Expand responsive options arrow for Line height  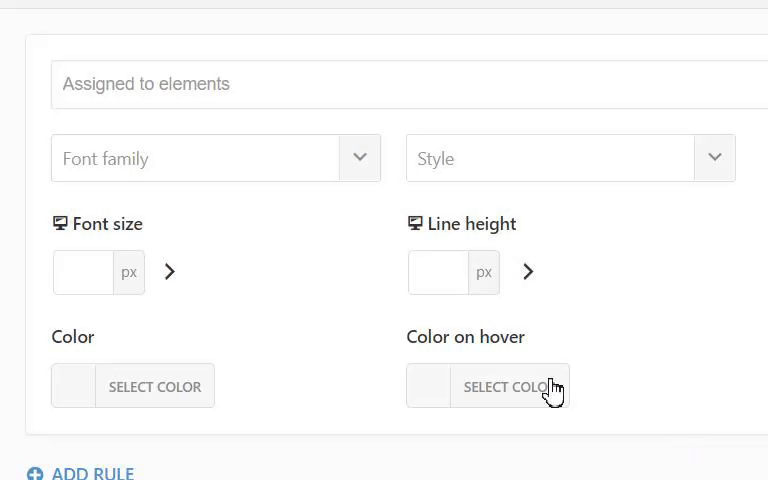pyautogui.click(x=528, y=272)
